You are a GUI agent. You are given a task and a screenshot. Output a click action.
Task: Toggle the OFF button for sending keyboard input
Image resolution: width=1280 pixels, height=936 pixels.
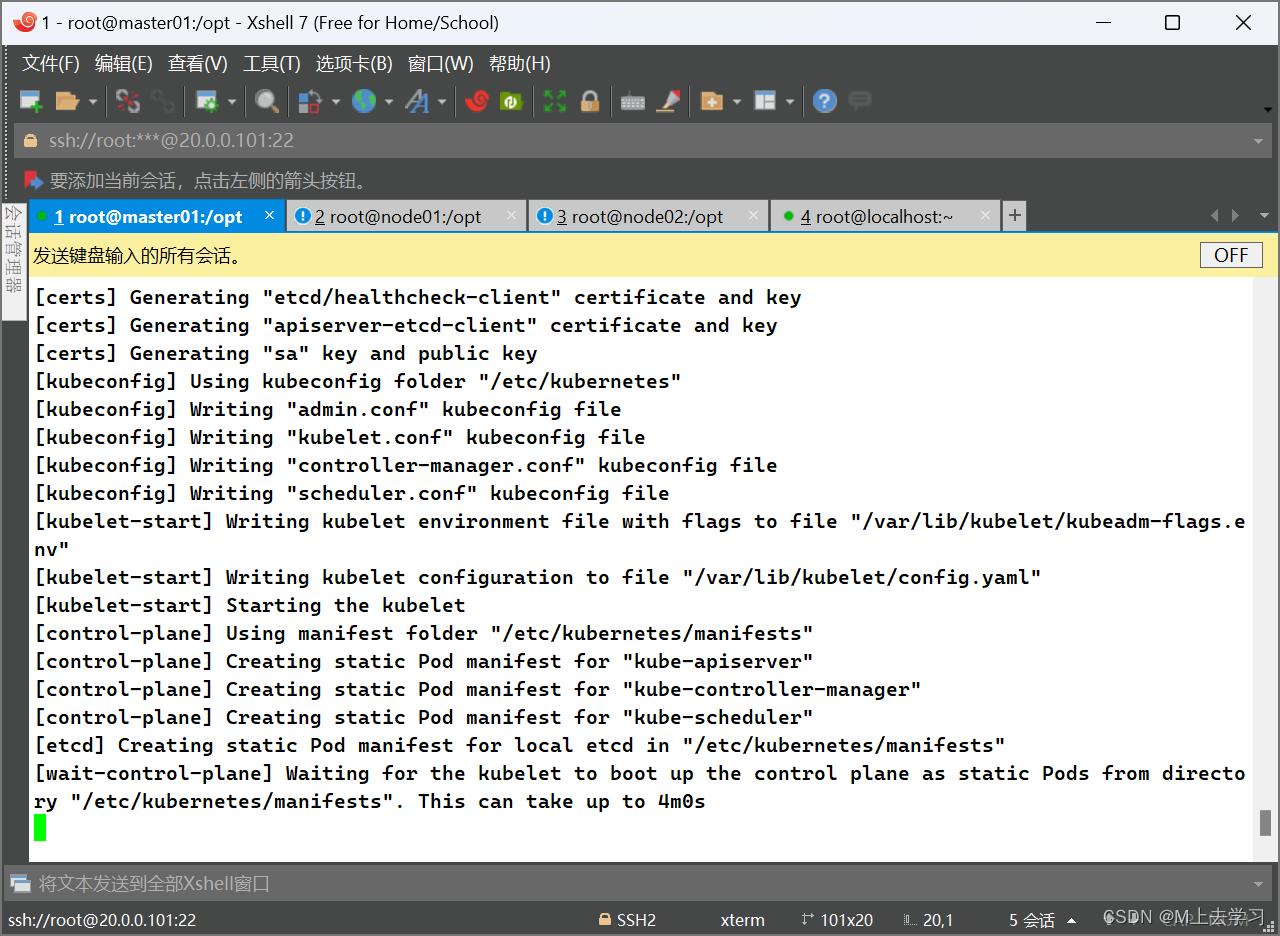click(1231, 255)
